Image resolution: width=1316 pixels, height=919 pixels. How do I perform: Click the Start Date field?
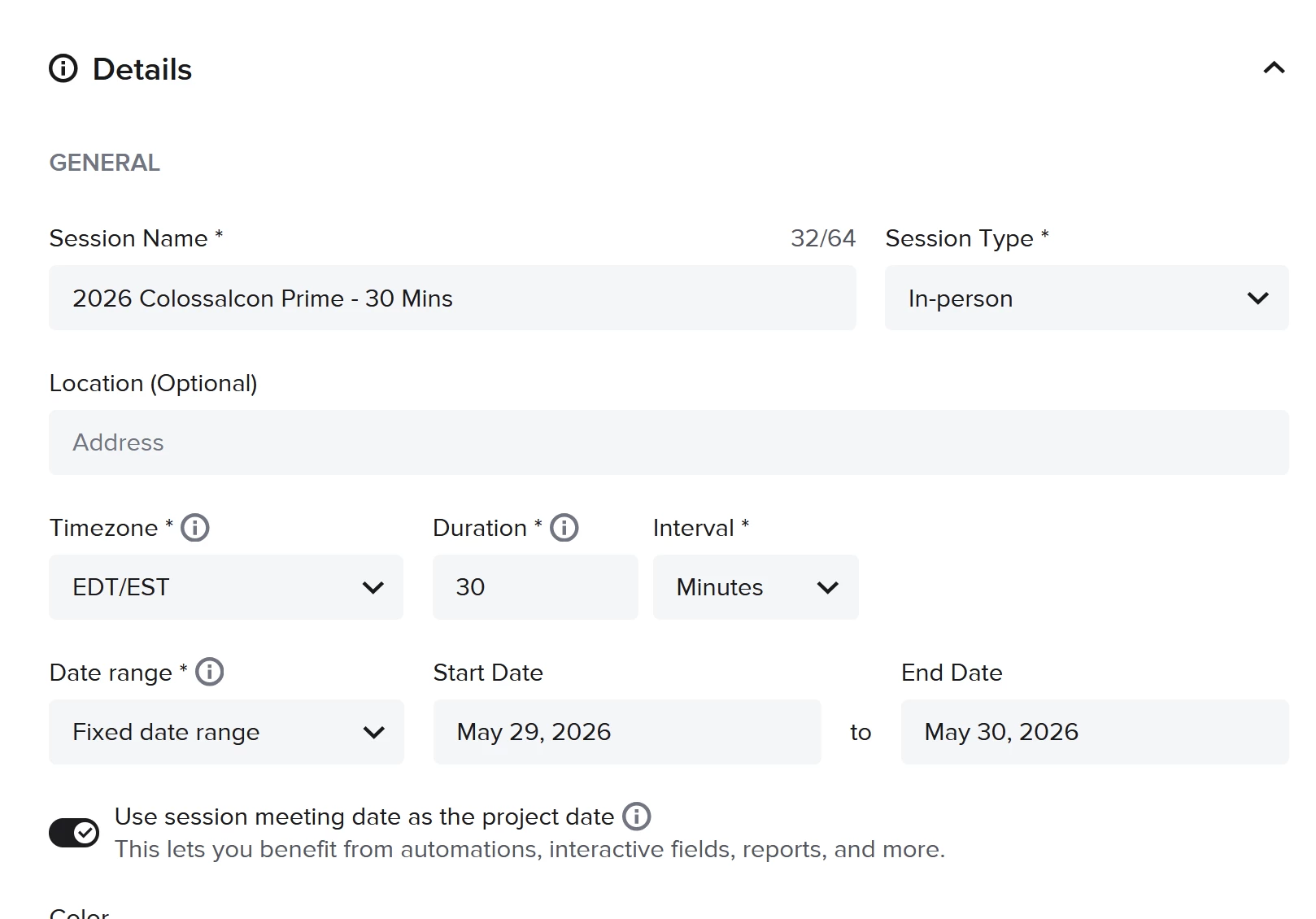coord(626,732)
